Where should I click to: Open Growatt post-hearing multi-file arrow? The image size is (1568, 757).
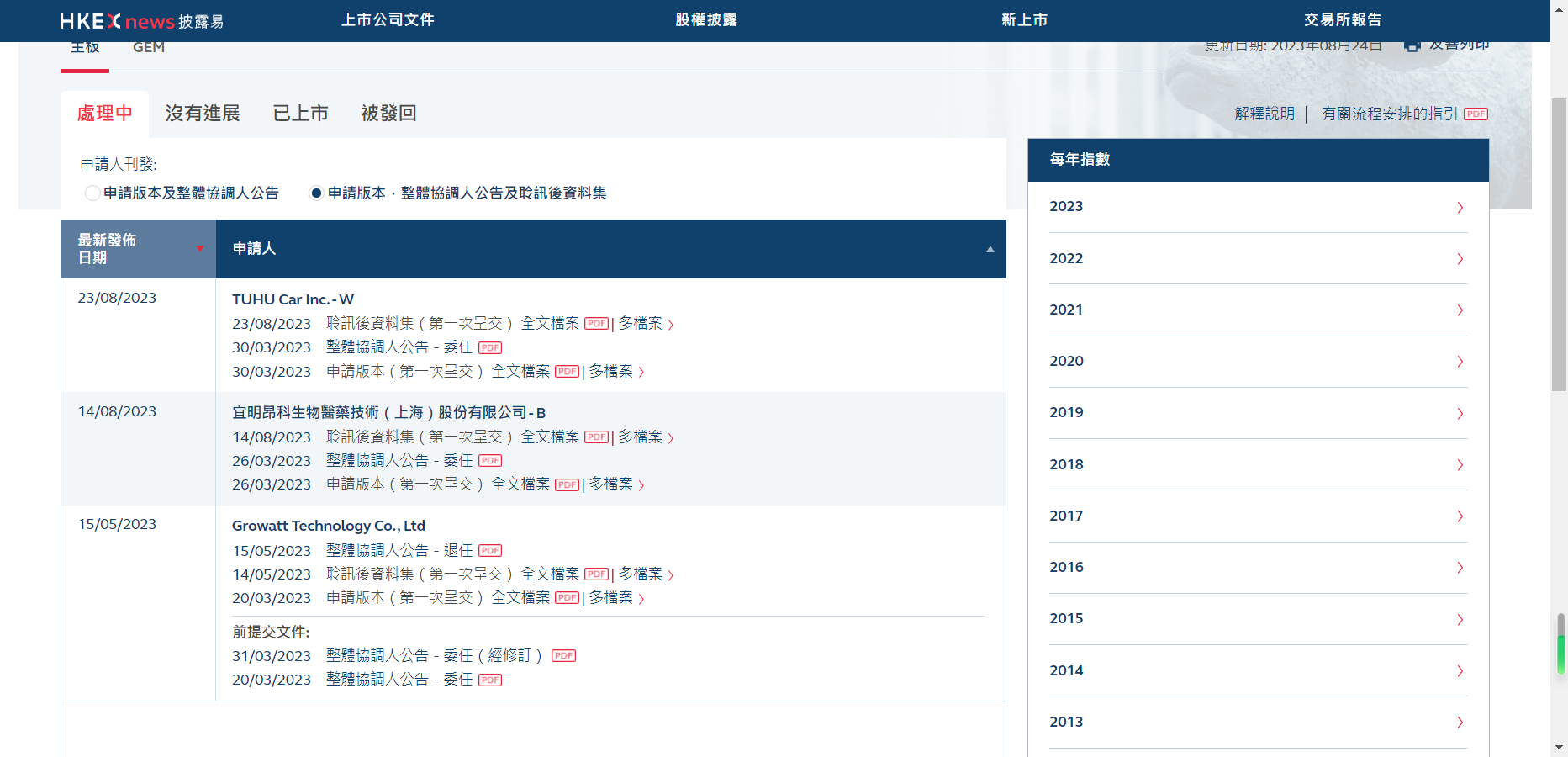(x=670, y=575)
